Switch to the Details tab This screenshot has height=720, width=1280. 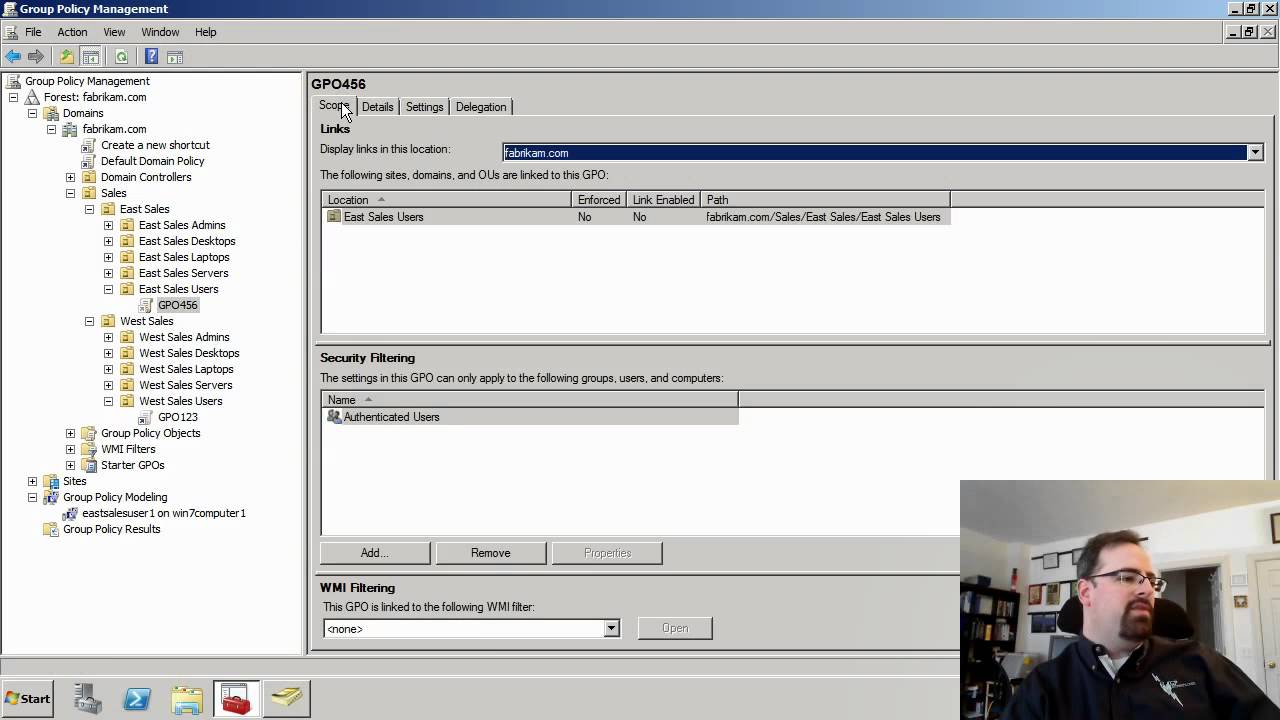pos(377,107)
